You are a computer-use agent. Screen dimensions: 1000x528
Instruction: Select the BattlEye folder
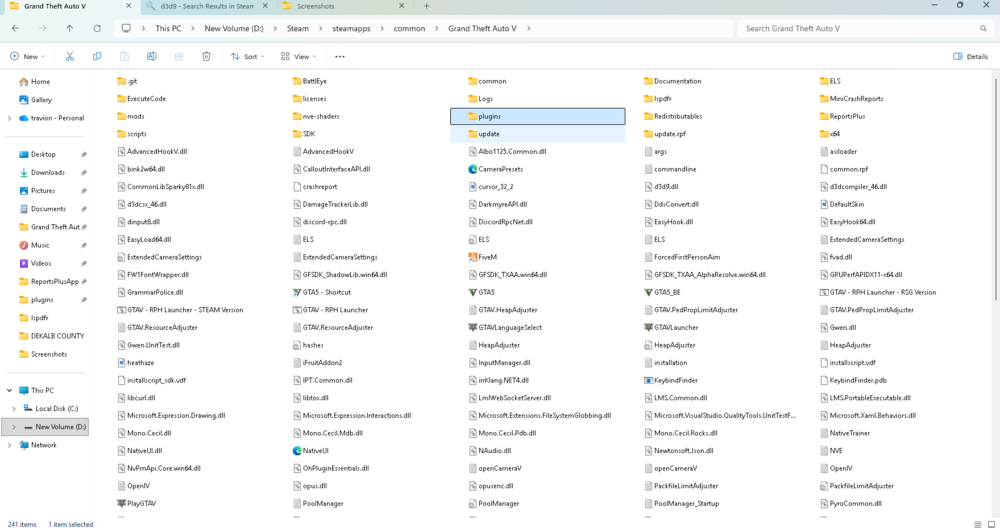[x=310, y=81]
